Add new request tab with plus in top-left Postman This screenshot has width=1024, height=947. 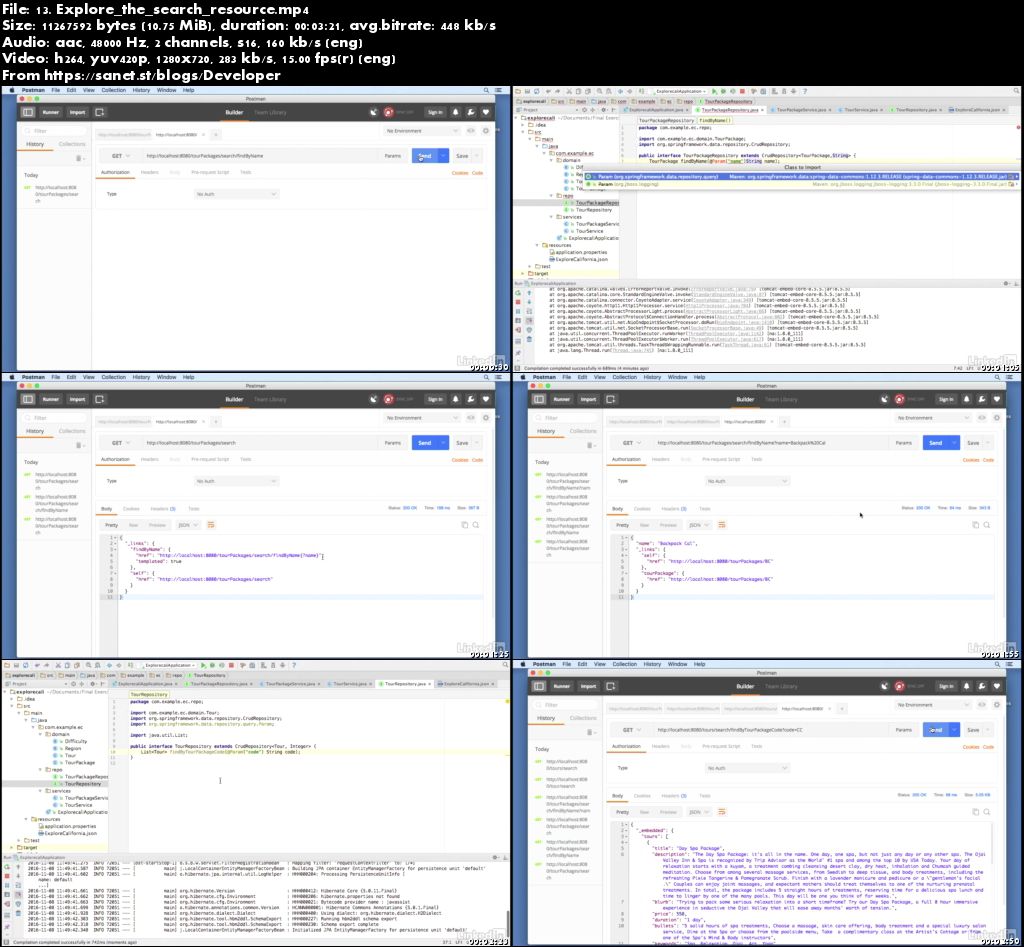tap(216, 135)
